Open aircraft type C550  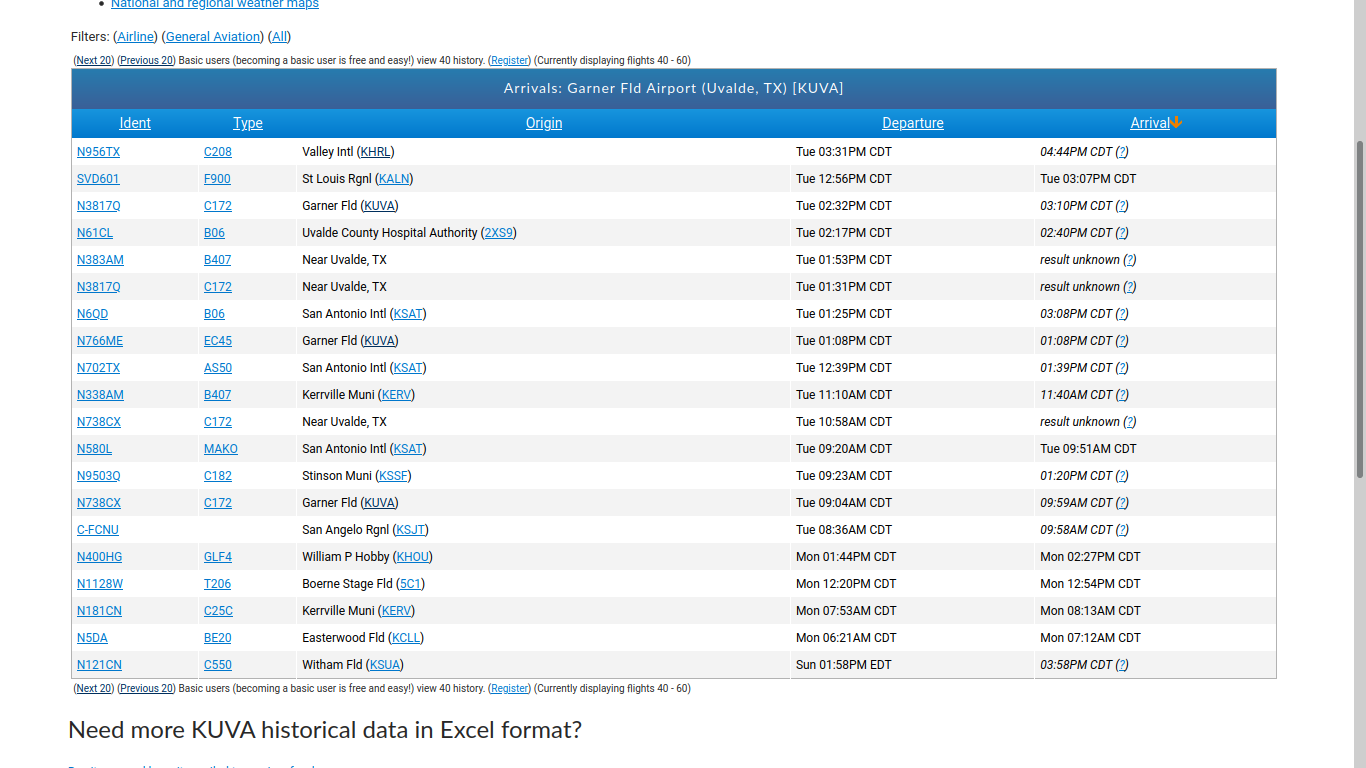point(218,665)
